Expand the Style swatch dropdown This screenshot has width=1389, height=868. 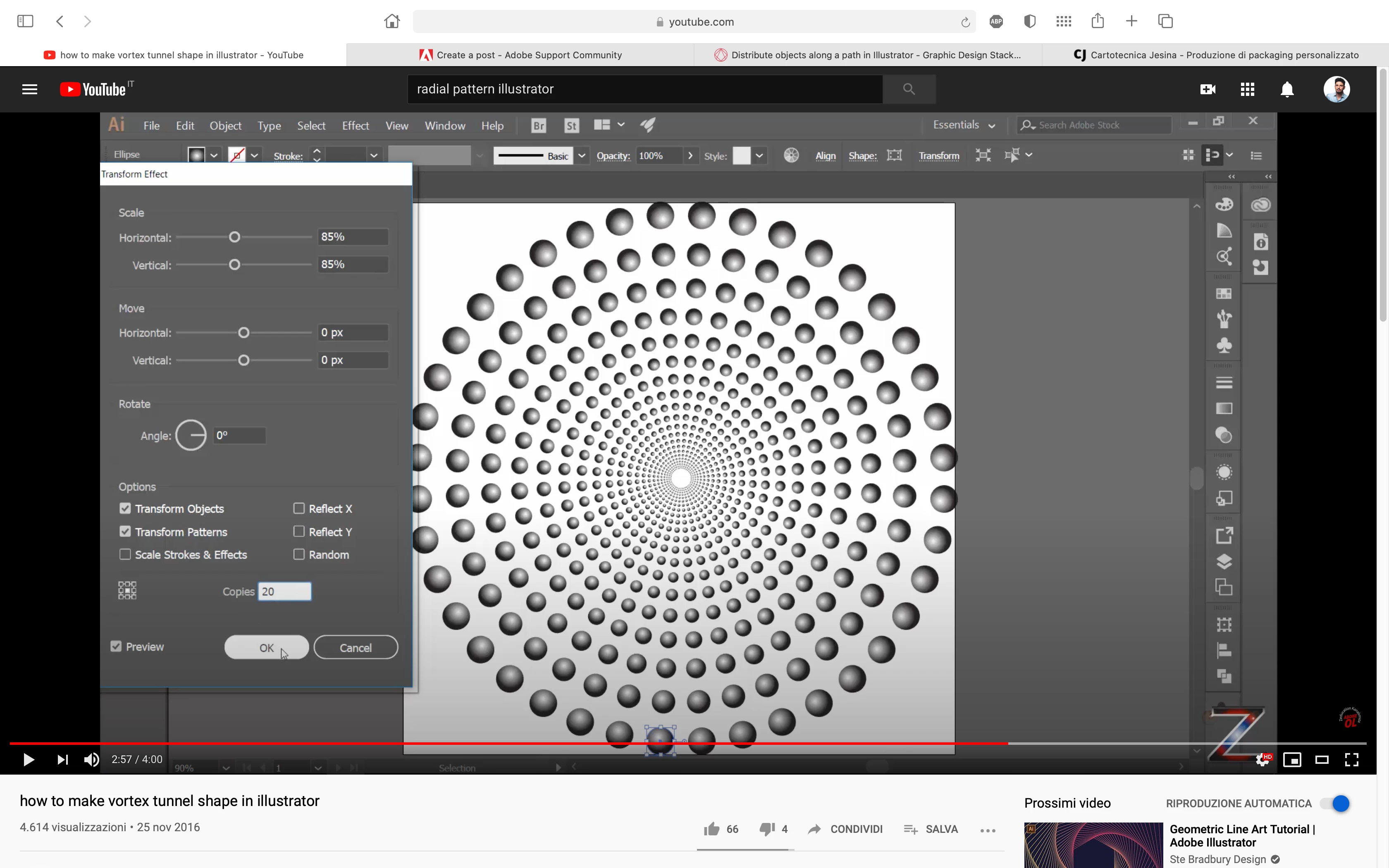coord(759,155)
